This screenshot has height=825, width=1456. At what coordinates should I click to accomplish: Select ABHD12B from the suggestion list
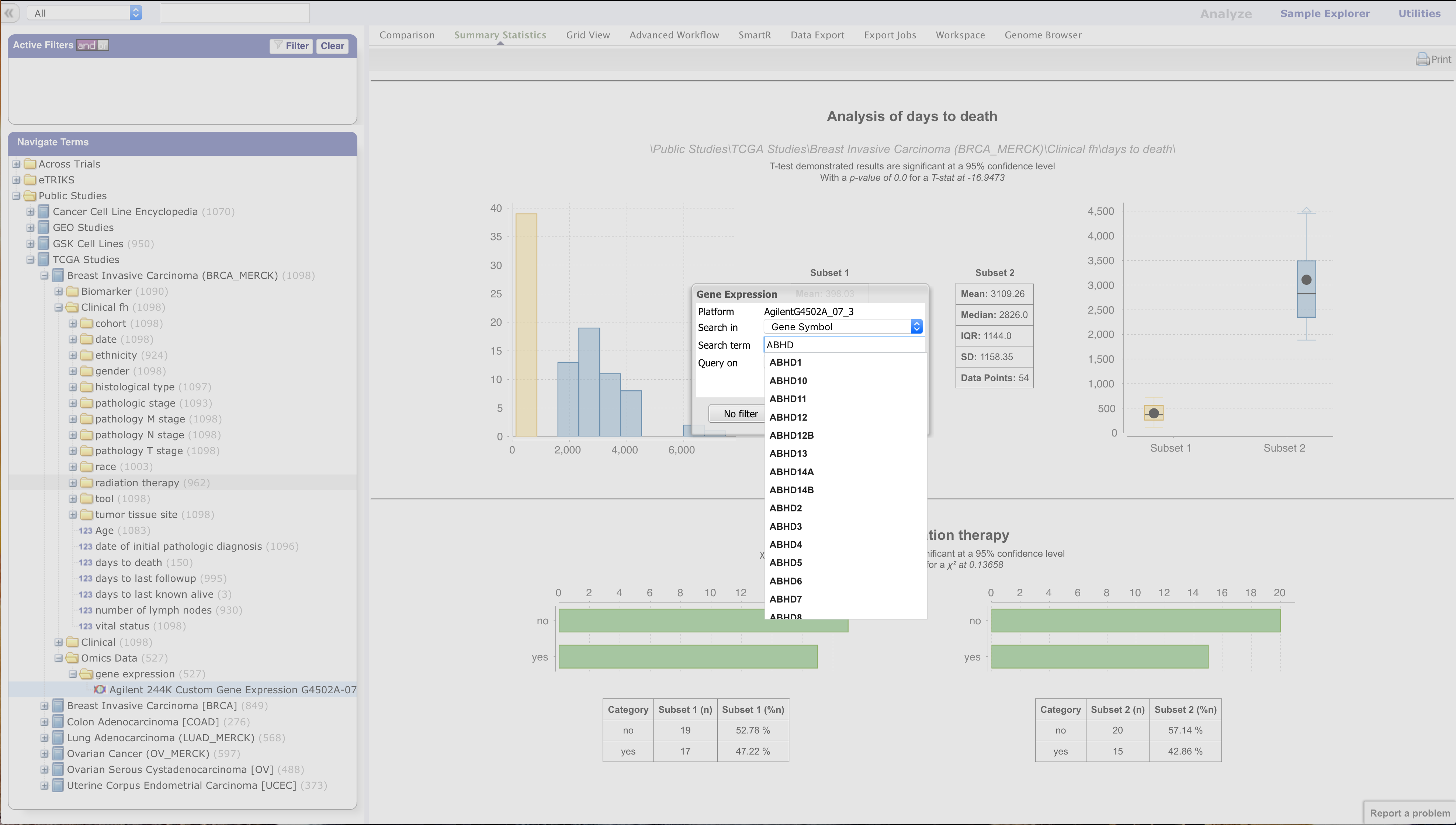point(791,435)
